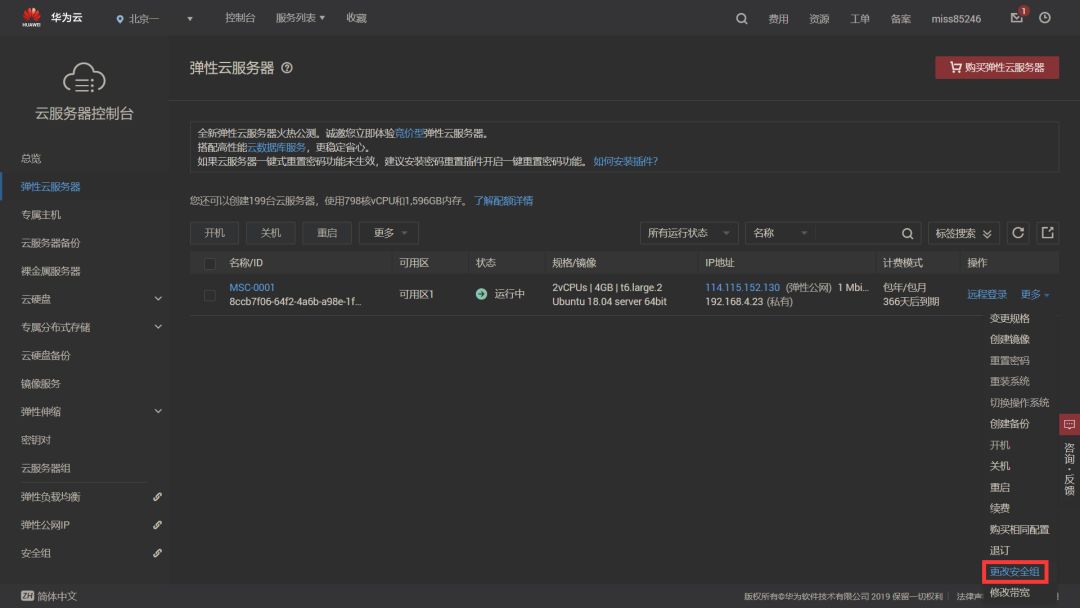Click the cloud server console icon

[x=84, y=78]
